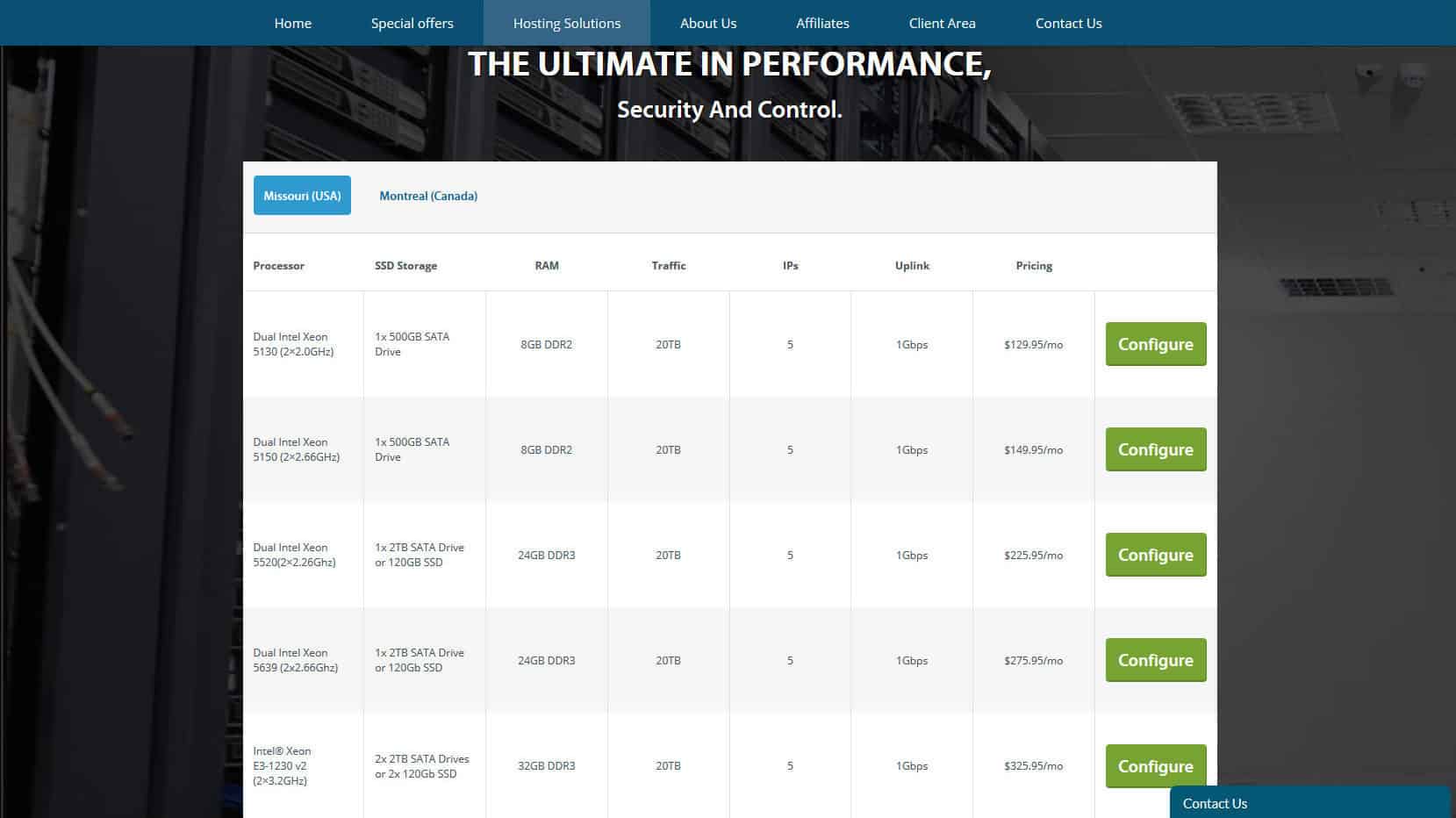Go to Special offers page
Viewport: 1456px width, 818px height.
(x=412, y=23)
